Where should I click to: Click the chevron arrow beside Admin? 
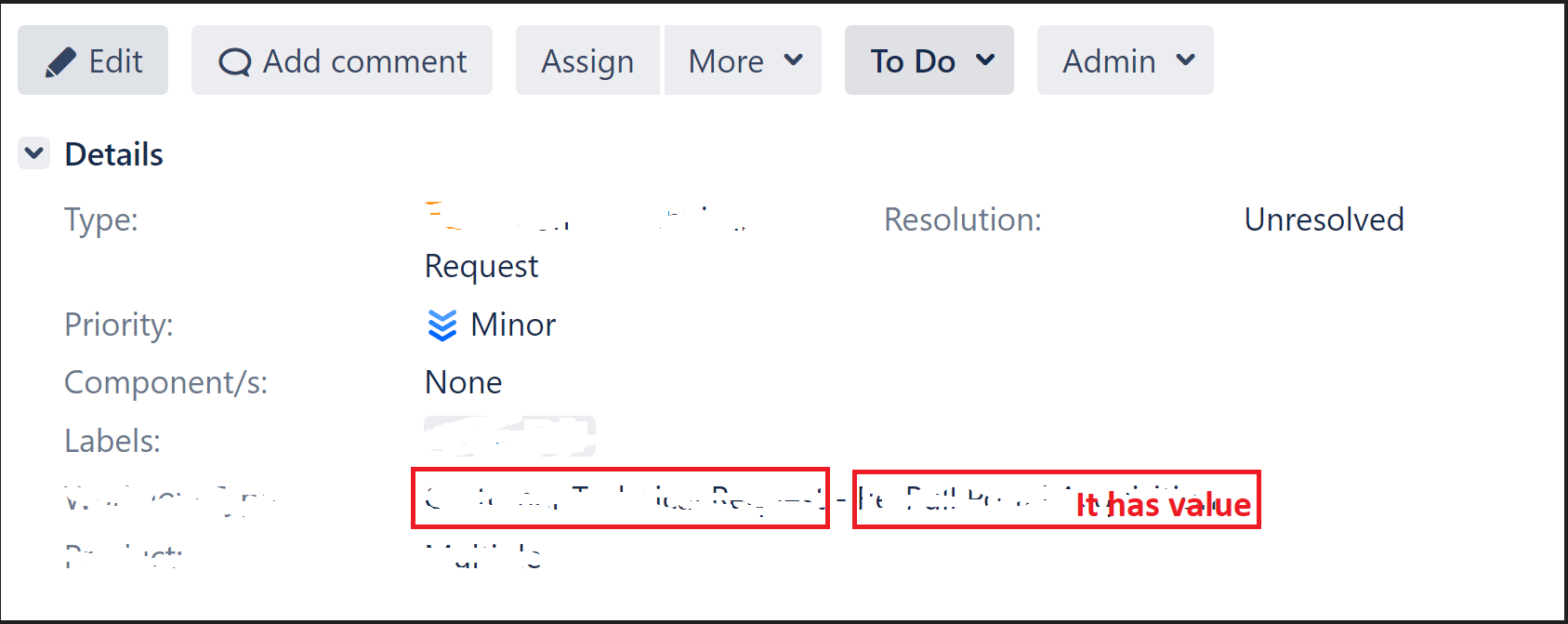click(x=1185, y=60)
